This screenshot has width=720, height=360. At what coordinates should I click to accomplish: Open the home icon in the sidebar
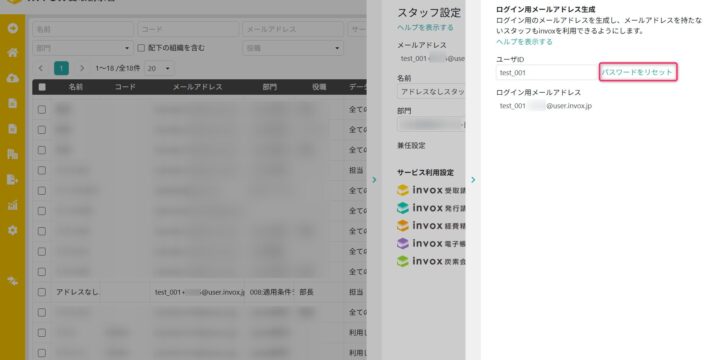(13, 53)
